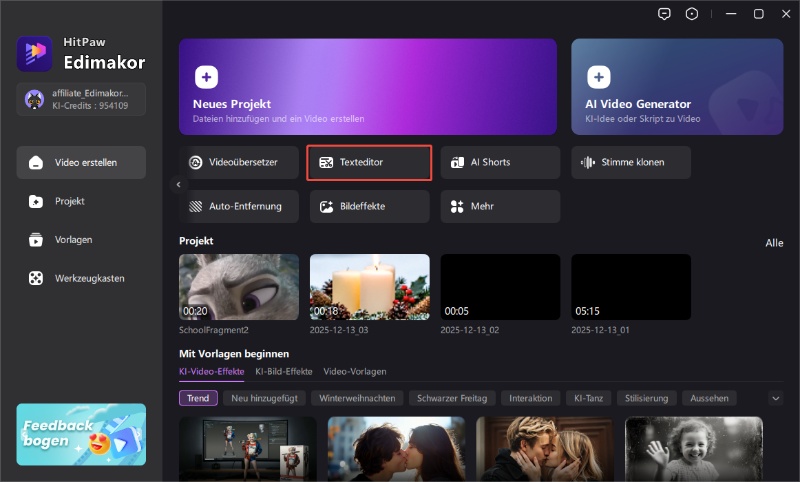Viewport: 800px width, 482px height.
Task: Click the hexagon settings icon in title bar
Action: click(692, 14)
